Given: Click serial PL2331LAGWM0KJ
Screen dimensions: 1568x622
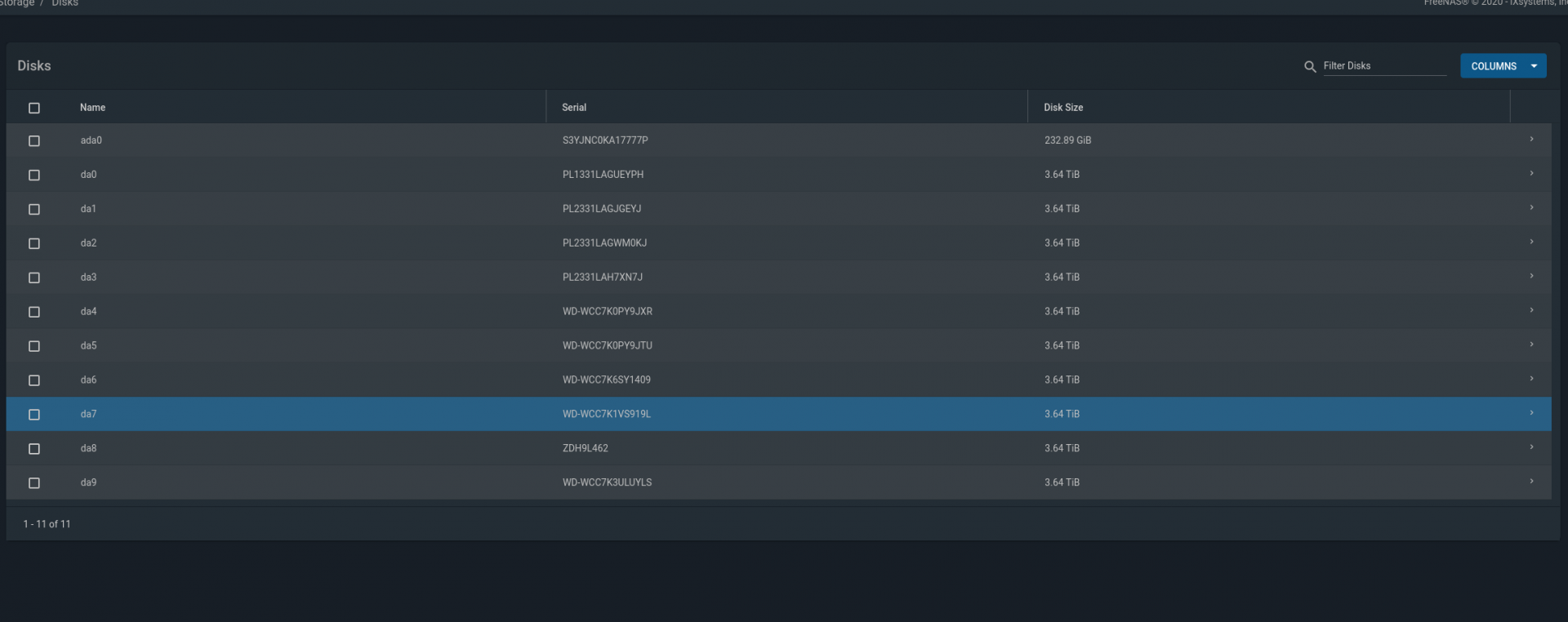Looking at the screenshot, I should 604,243.
